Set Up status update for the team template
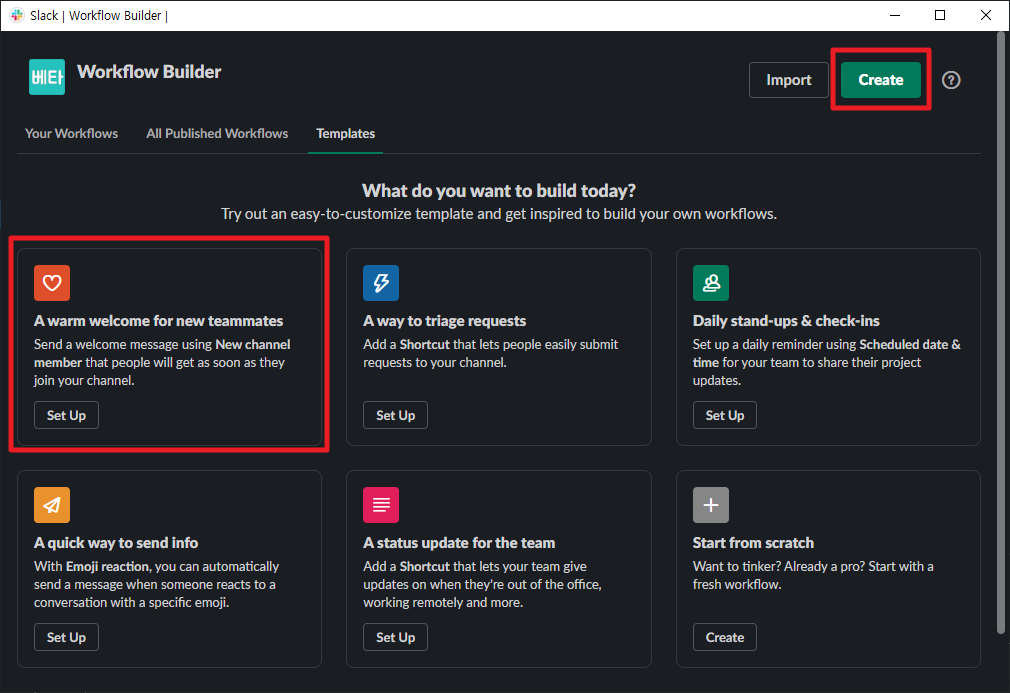This screenshot has width=1010, height=693. [395, 637]
